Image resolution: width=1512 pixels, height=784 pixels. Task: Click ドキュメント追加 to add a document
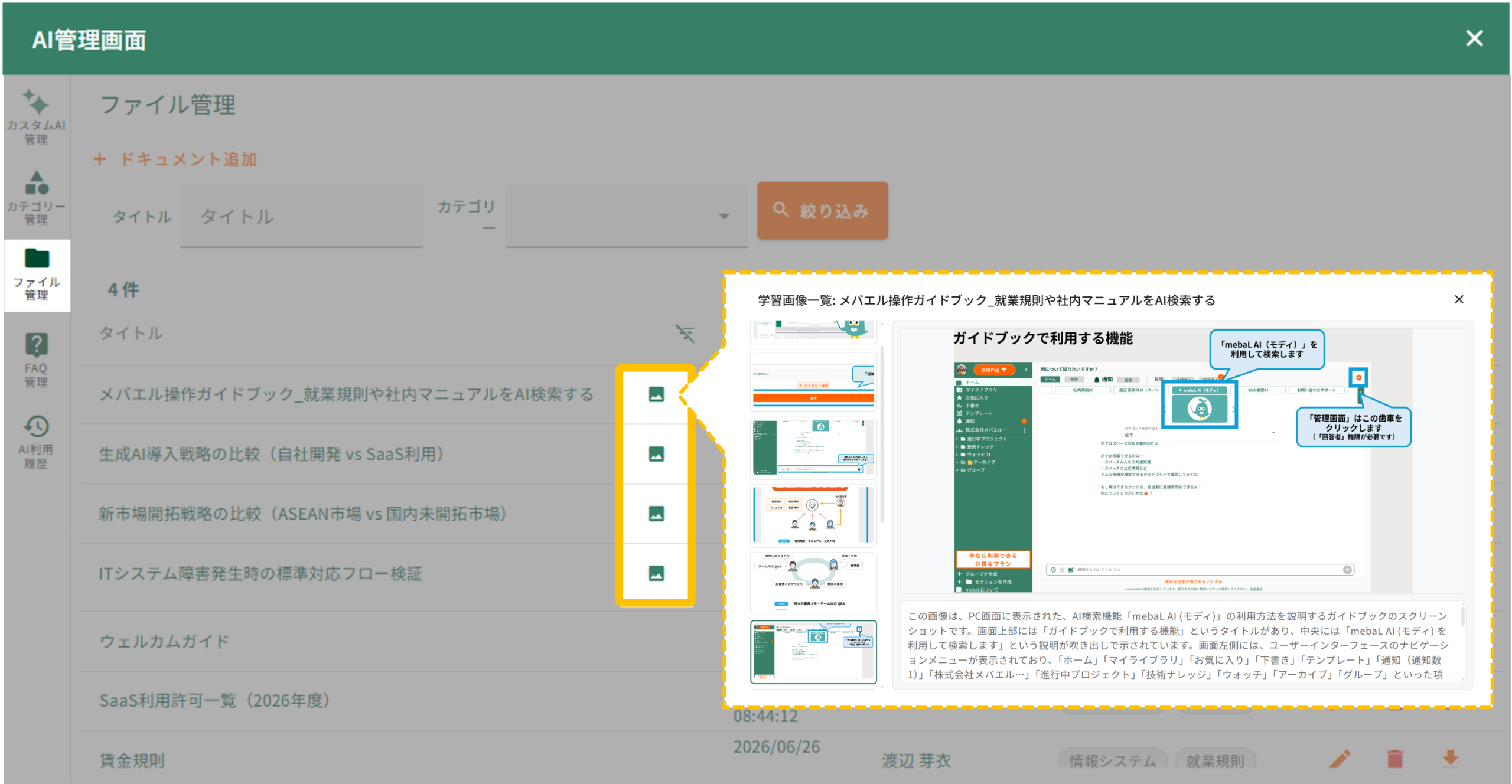(175, 159)
